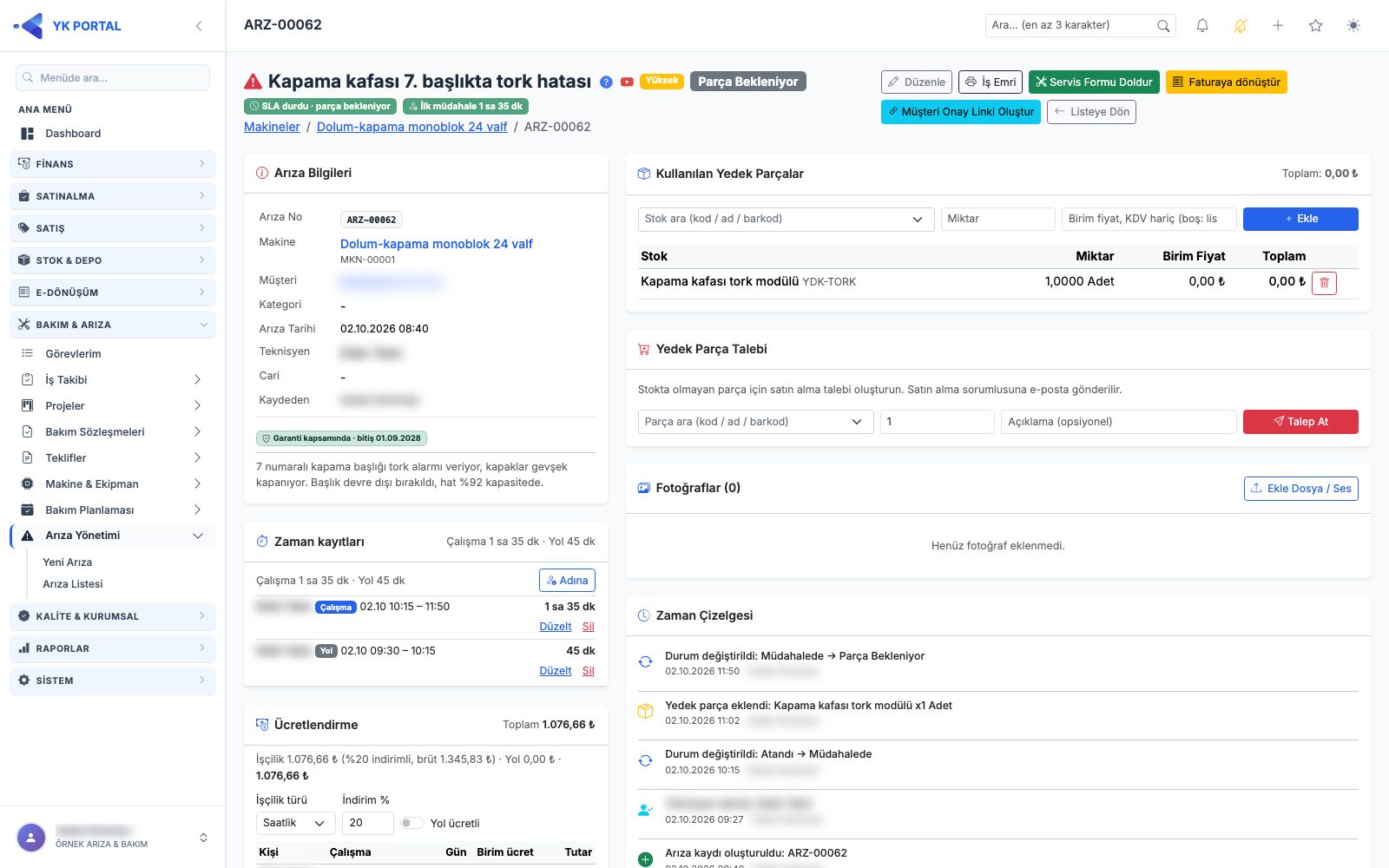This screenshot has height=868, width=1389.
Task: Click the Miktar input field
Action: pyautogui.click(x=998, y=219)
